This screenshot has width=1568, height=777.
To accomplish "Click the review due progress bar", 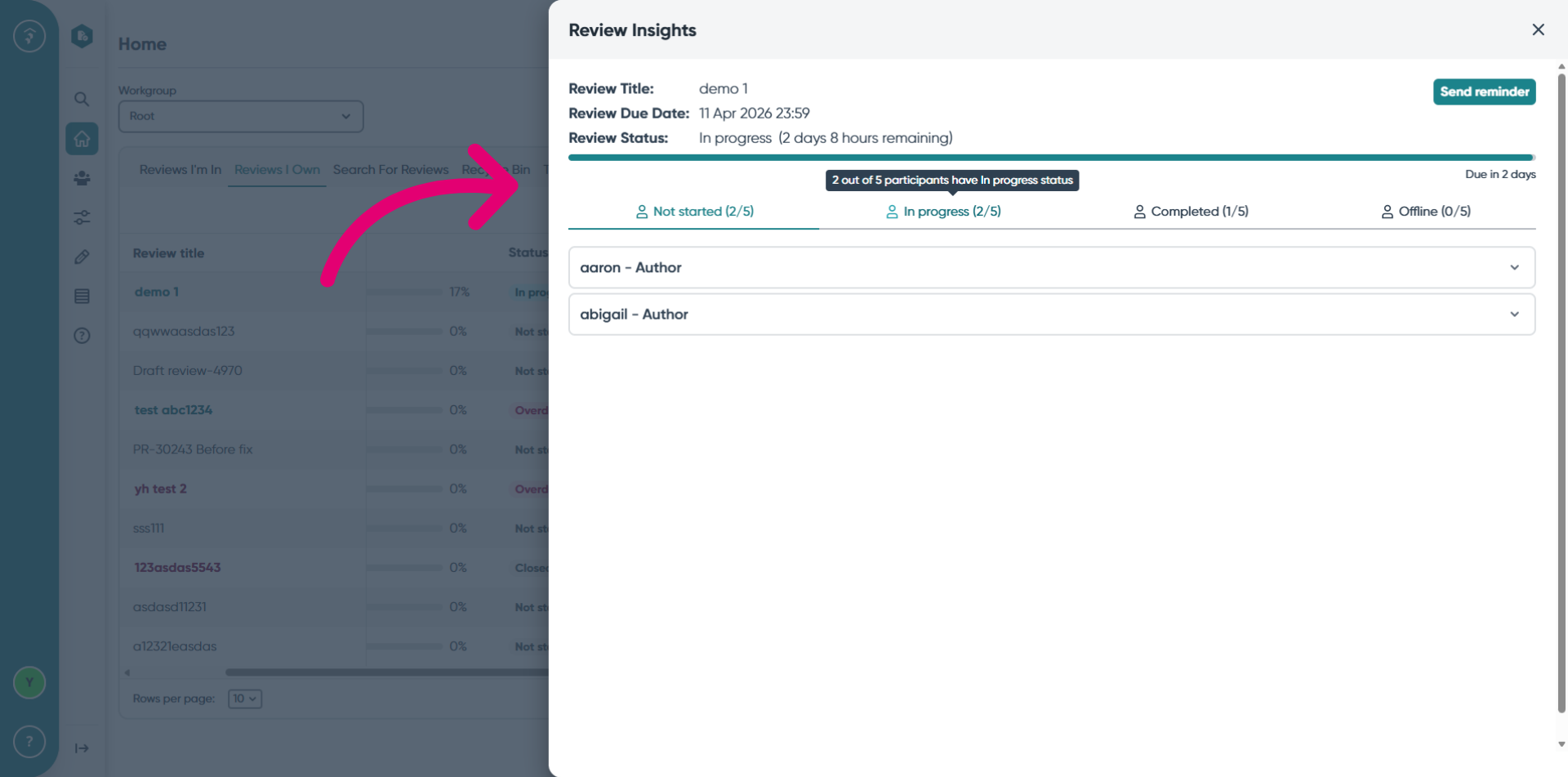I will point(1052,158).
